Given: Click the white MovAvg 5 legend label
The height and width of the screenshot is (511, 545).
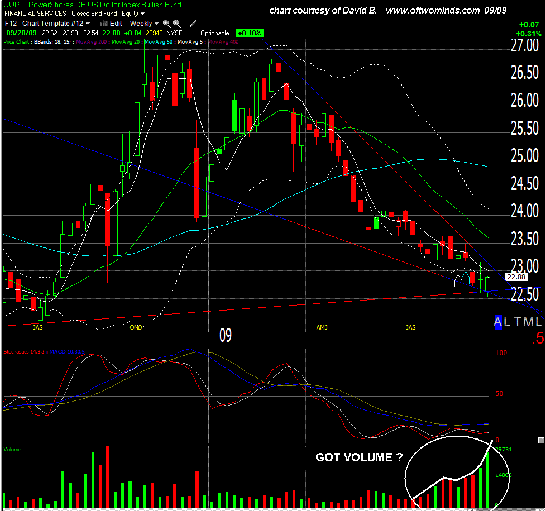Looking at the screenshot, I should click(190, 42).
